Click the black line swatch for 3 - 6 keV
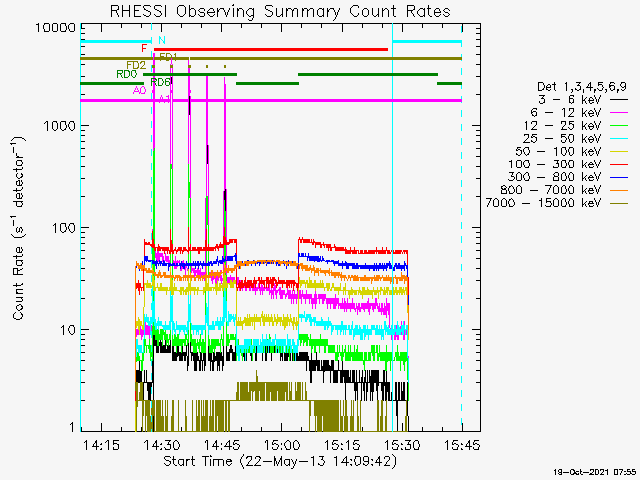This screenshot has height=480, width=640. pyautogui.click(x=619, y=100)
